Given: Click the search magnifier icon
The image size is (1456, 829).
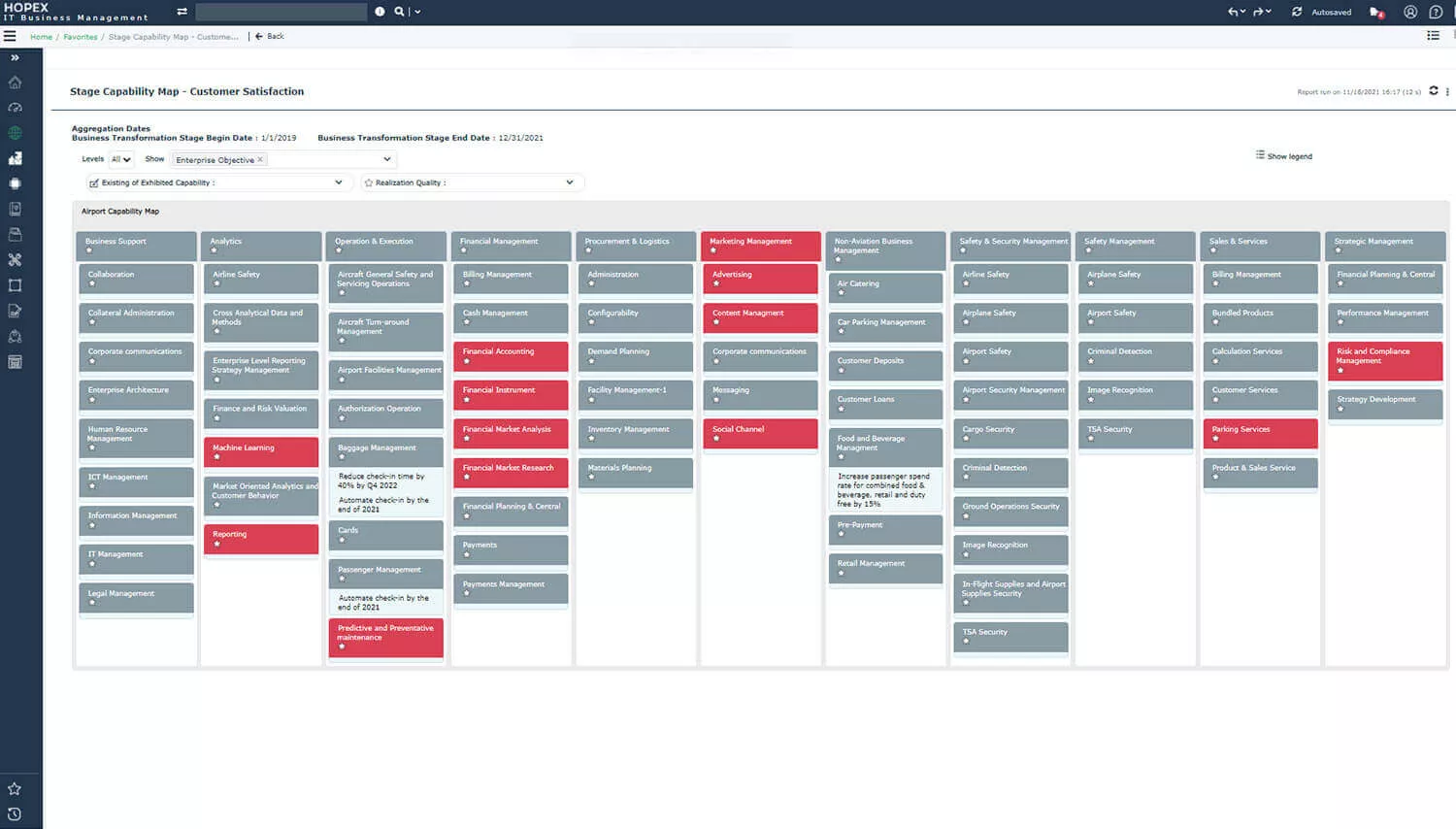Looking at the screenshot, I should pyautogui.click(x=399, y=12).
